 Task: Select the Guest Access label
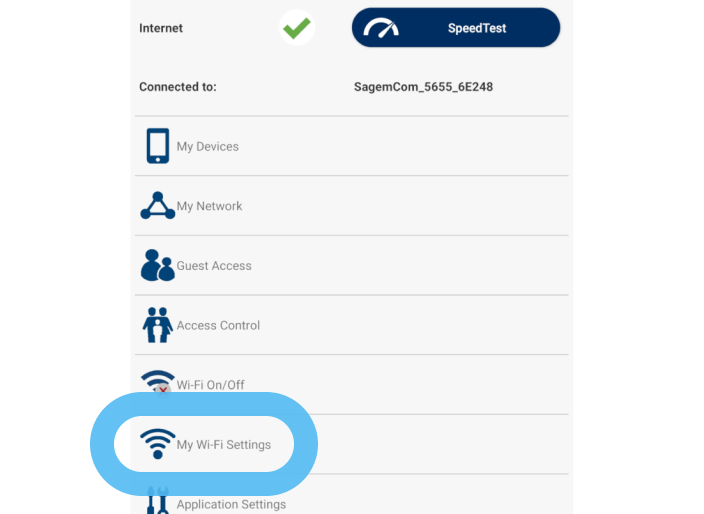[214, 266]
